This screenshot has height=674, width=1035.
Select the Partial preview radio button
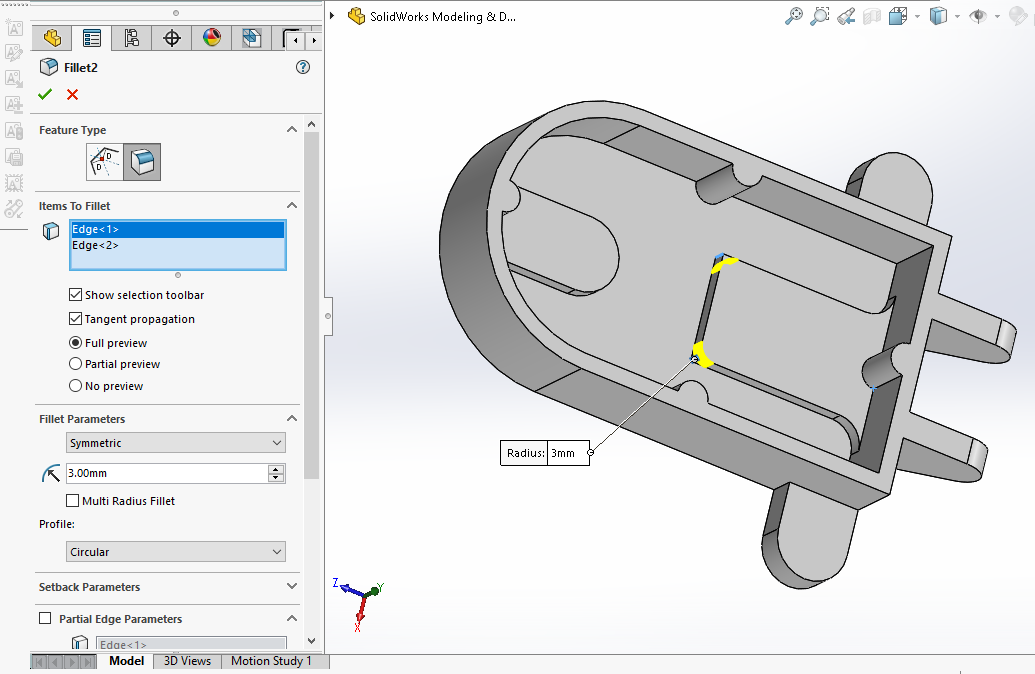pos(76,364)
